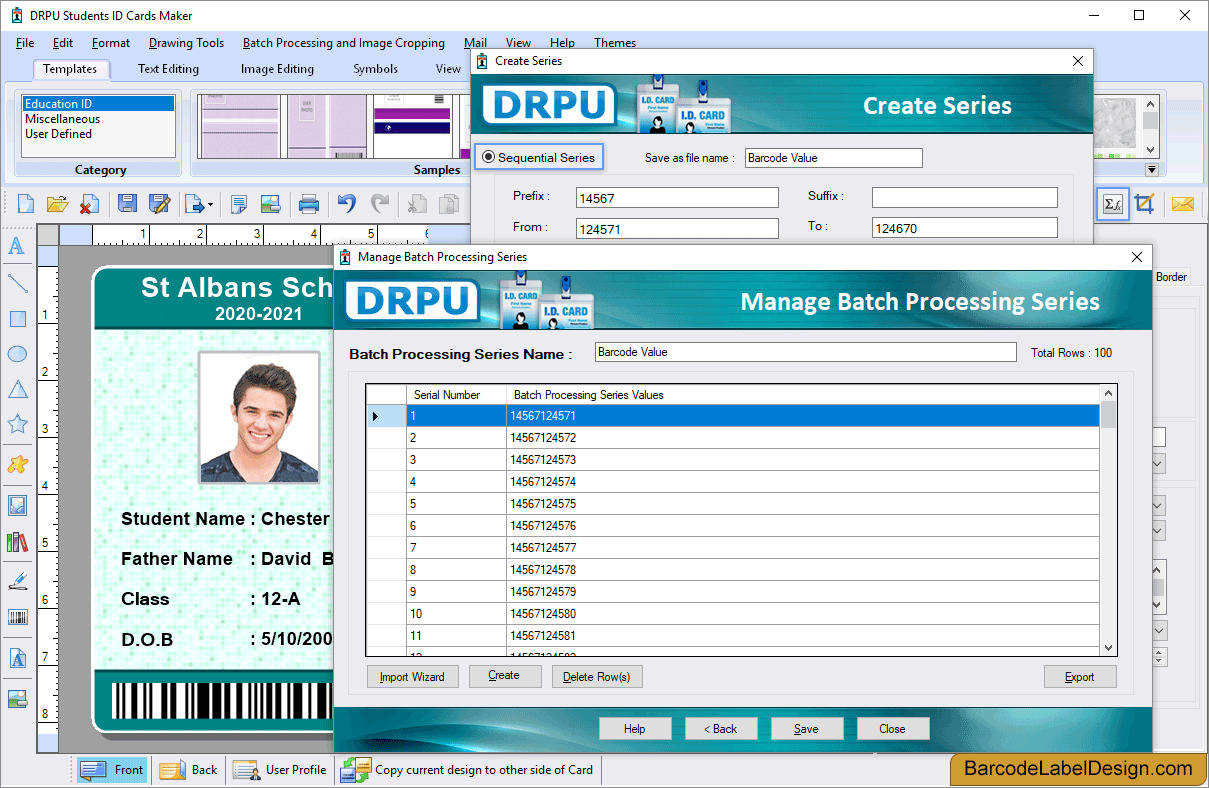Image resolution: width=1209 pixels, height=788 pixels.
Task: Select the Ellipse shape tool
Action: tap(17, 353)
